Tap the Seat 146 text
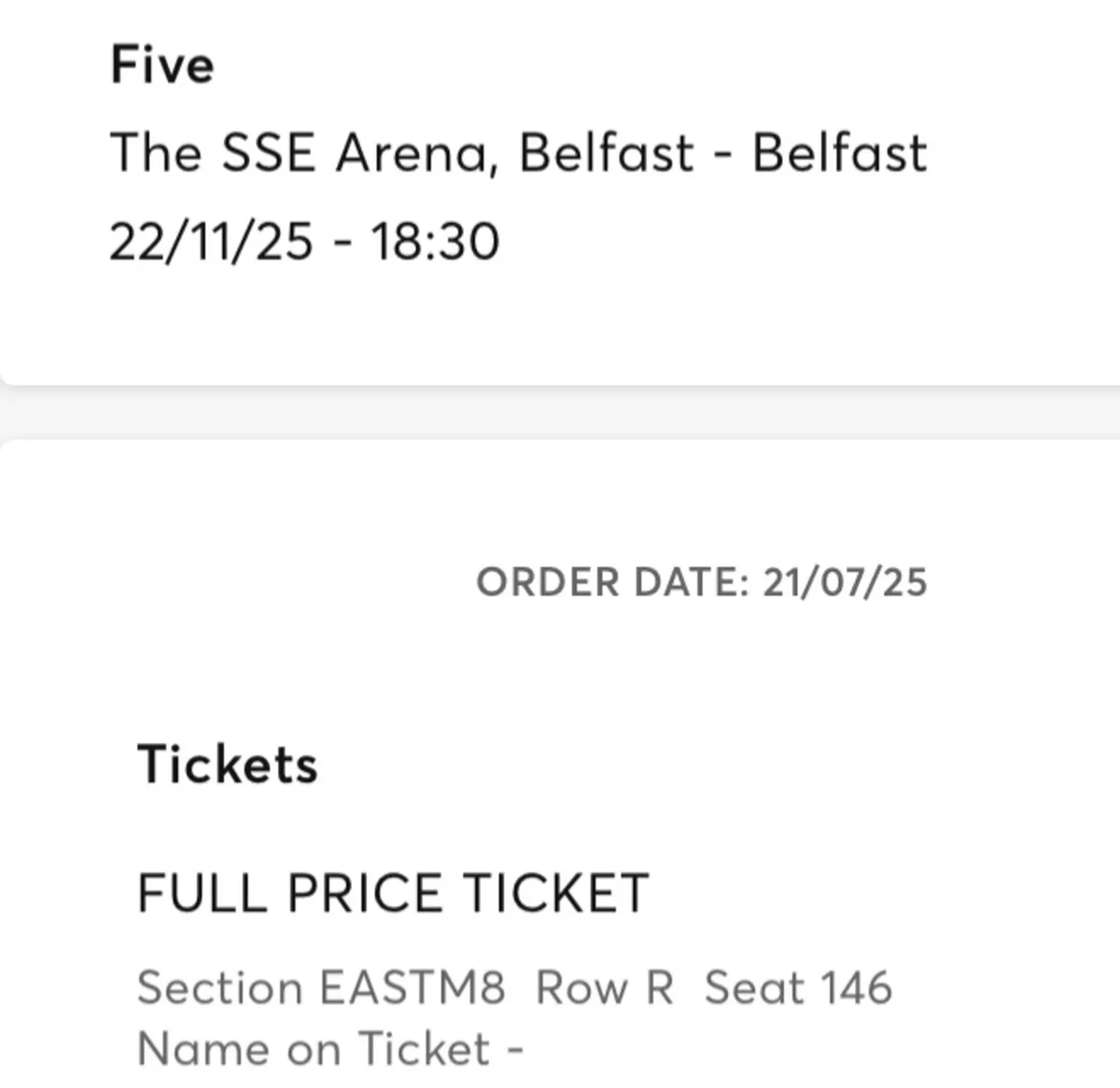Screen dimensions: 1120x1088 click(799, 987)
